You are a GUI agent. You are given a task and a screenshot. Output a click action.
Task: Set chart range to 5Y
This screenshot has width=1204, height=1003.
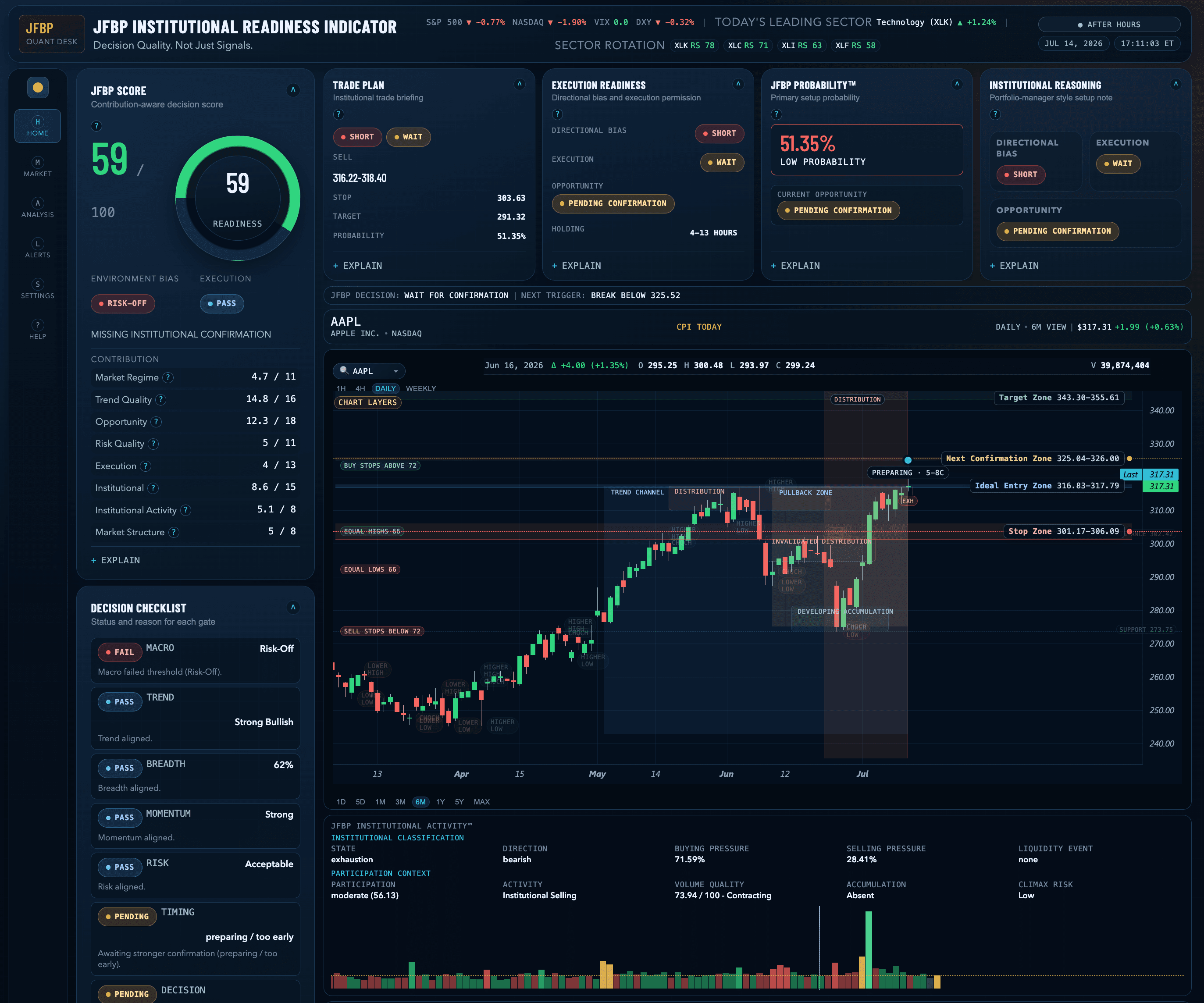pos(459,802)
